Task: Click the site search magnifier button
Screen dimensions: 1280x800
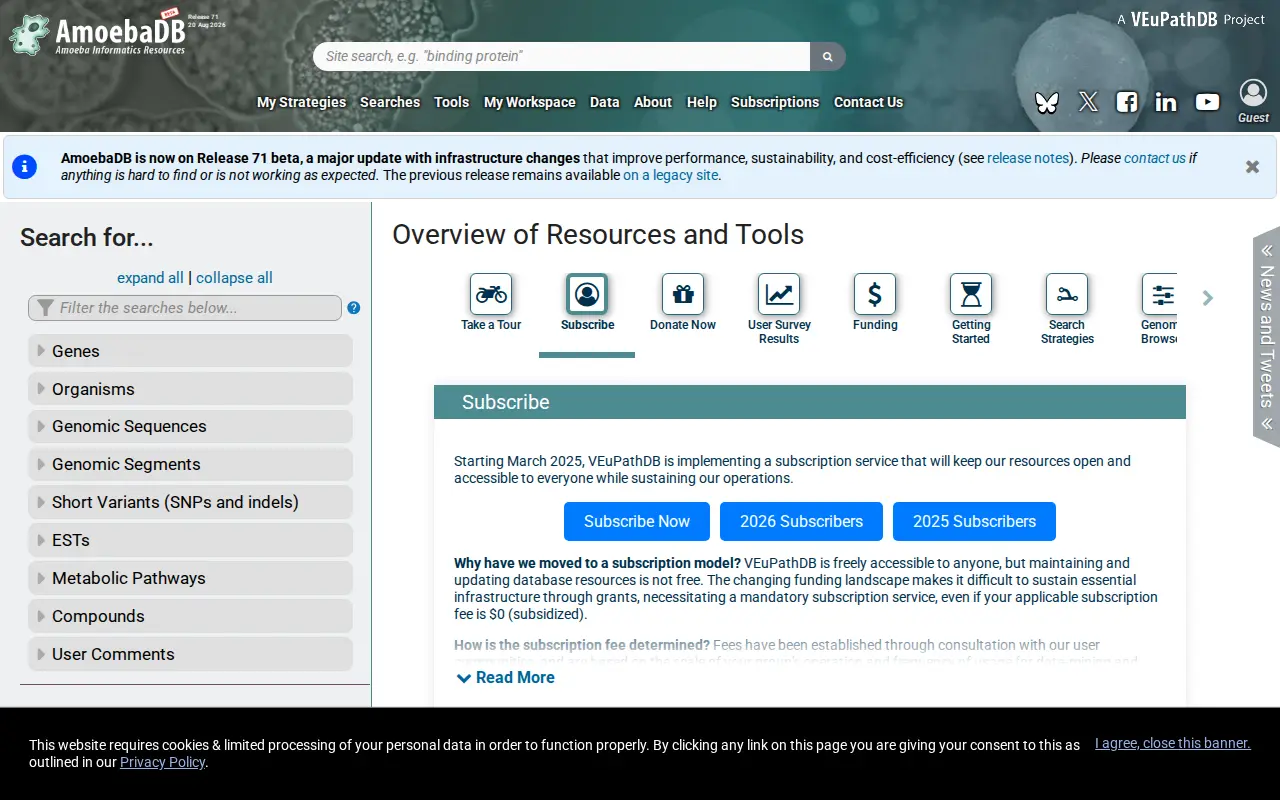Action: [x=828, y=57]
